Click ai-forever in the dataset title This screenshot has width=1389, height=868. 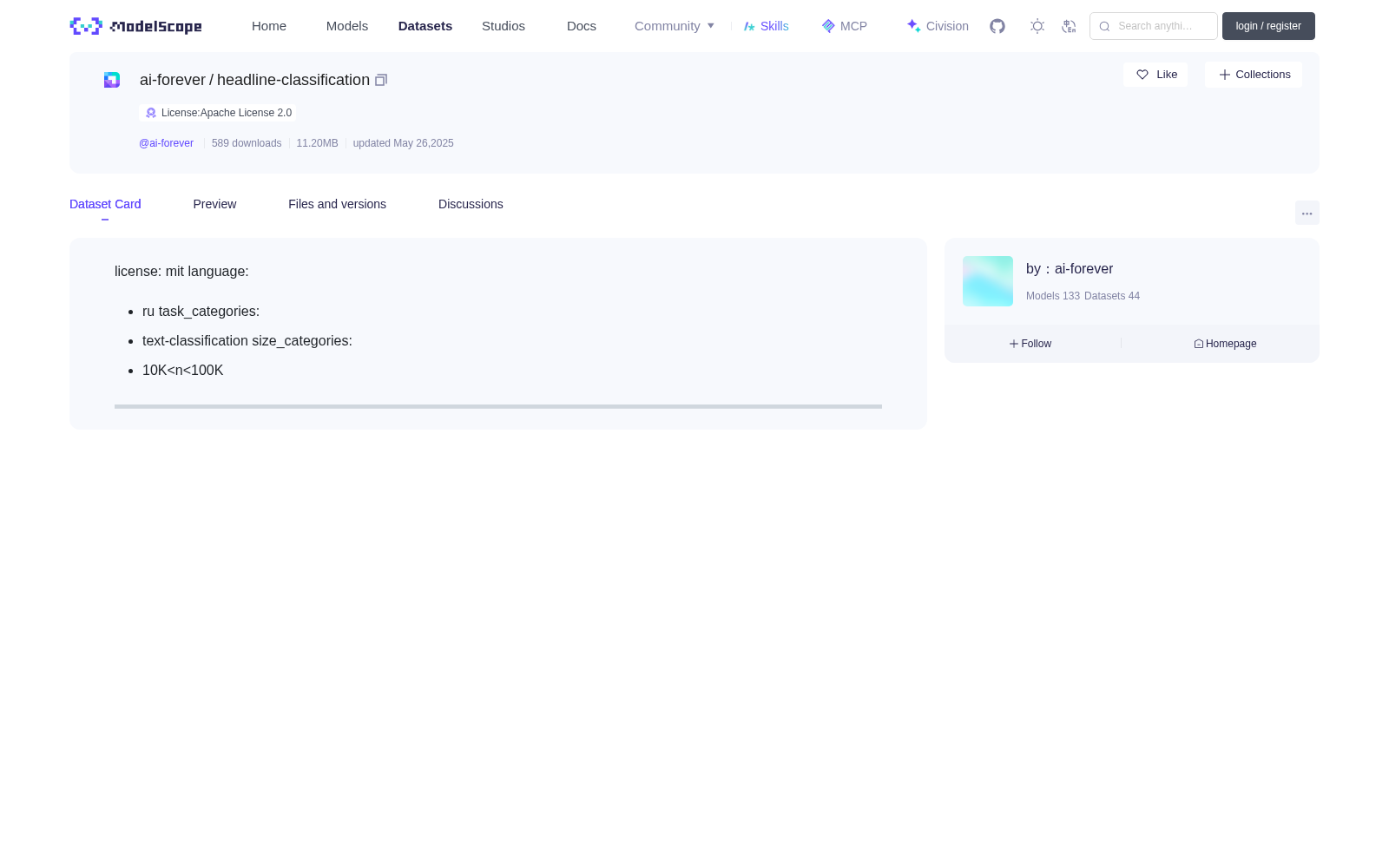[173, 80]
